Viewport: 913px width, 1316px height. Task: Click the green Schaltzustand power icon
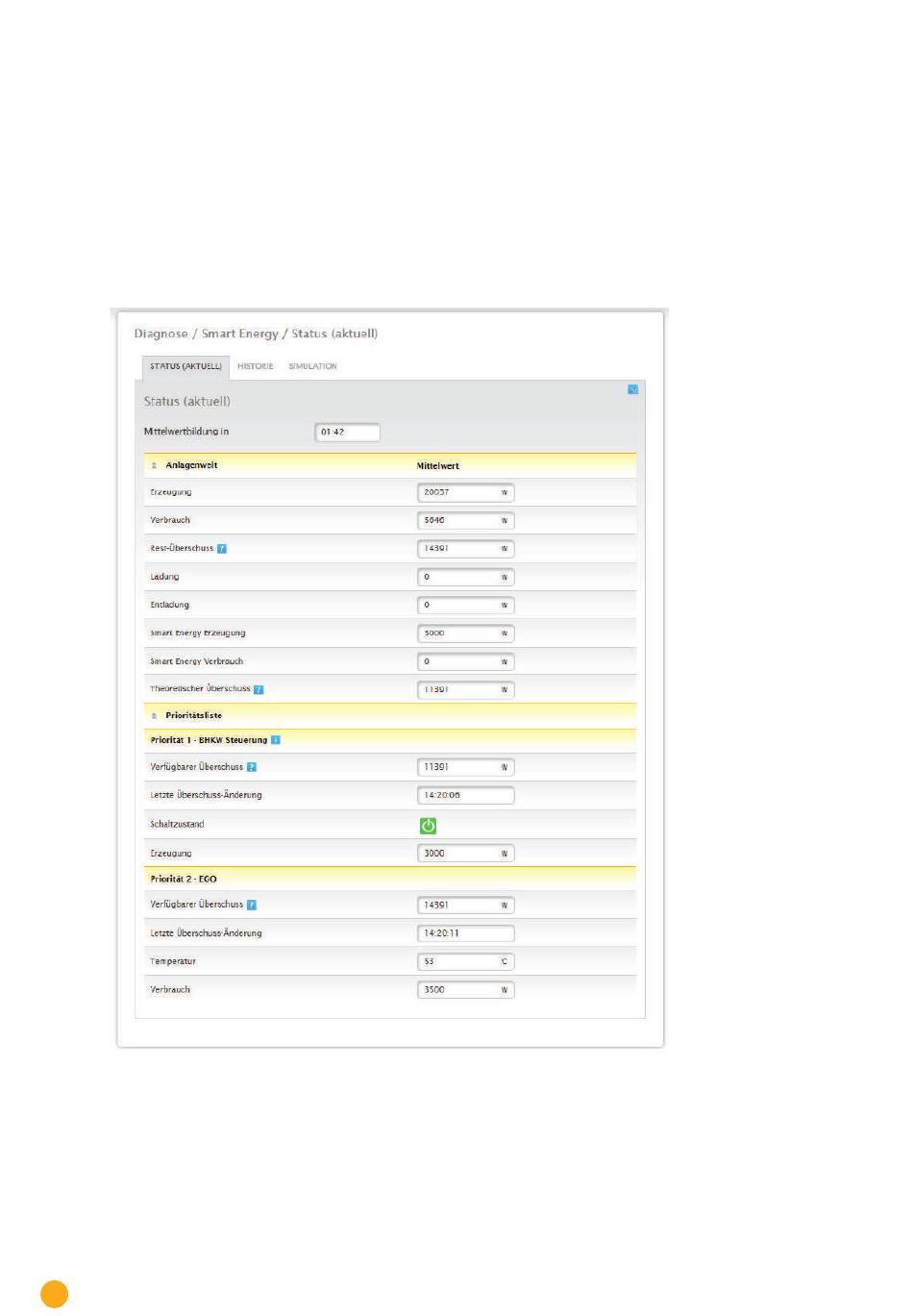click(x=428, y=825)
